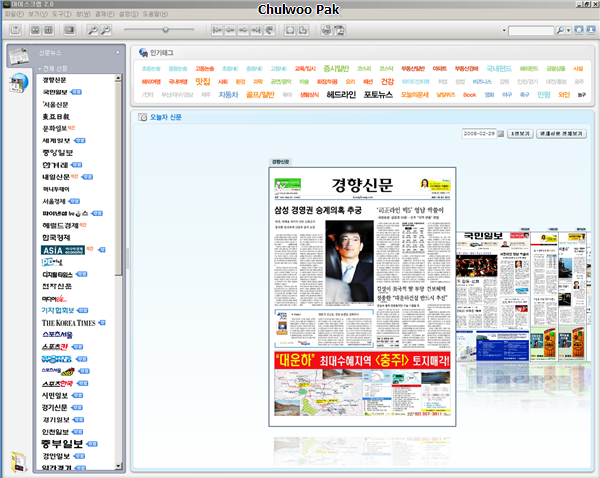Click the blue badge next to 세계일보

pyautogui.click(x=80, y=140)
